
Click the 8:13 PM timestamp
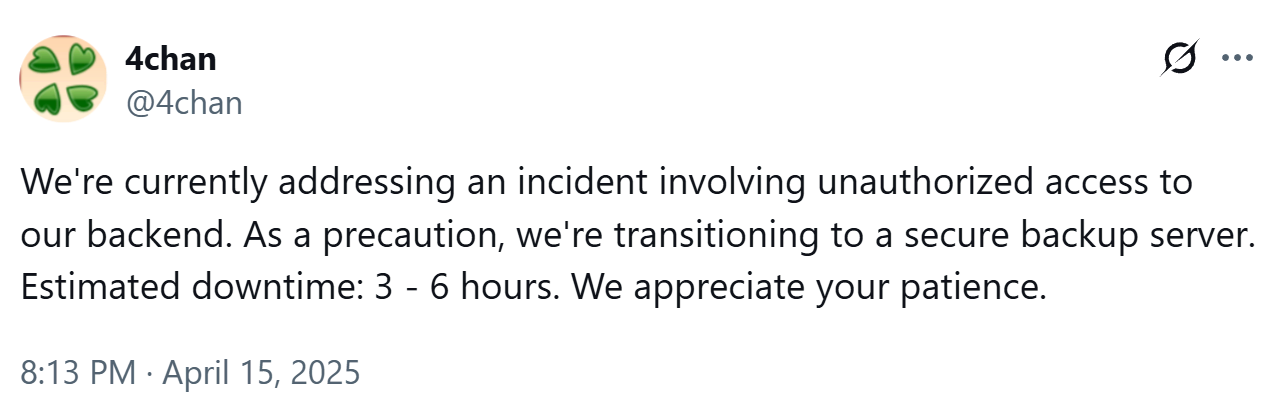pos(77,372)
